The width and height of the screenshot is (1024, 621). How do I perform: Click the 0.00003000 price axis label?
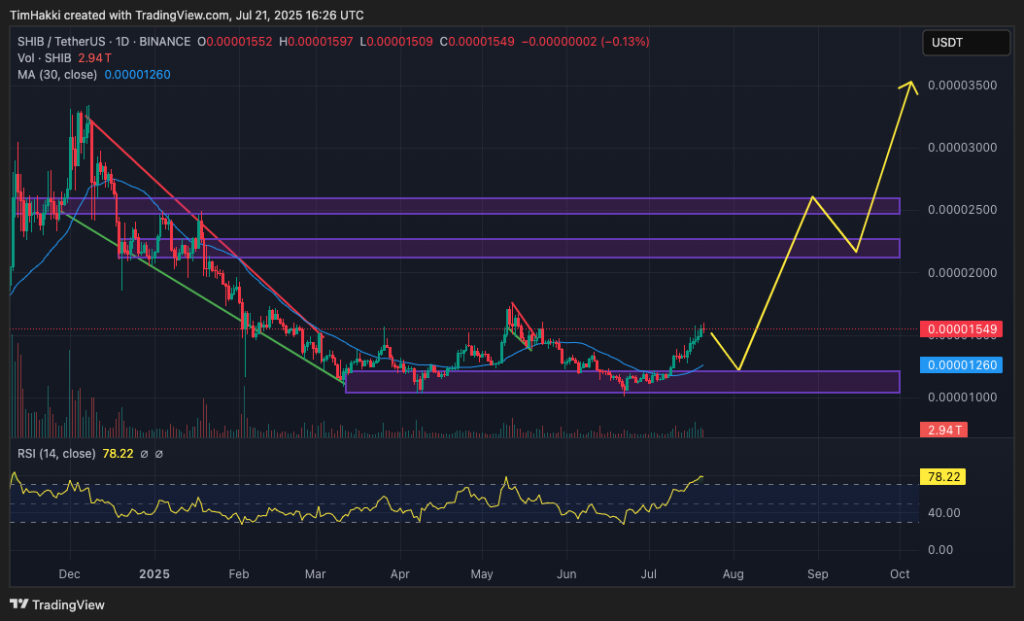tap(964, 148)
